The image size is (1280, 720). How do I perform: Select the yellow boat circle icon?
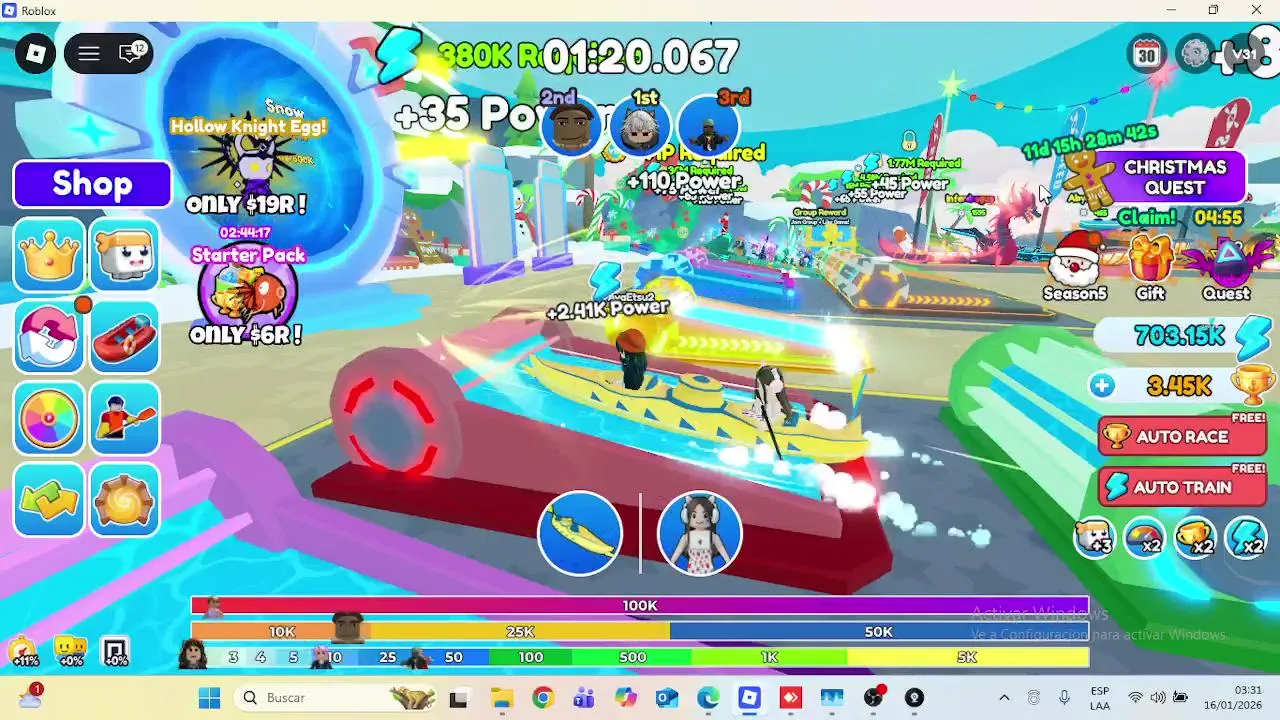[x=580, y=533]
